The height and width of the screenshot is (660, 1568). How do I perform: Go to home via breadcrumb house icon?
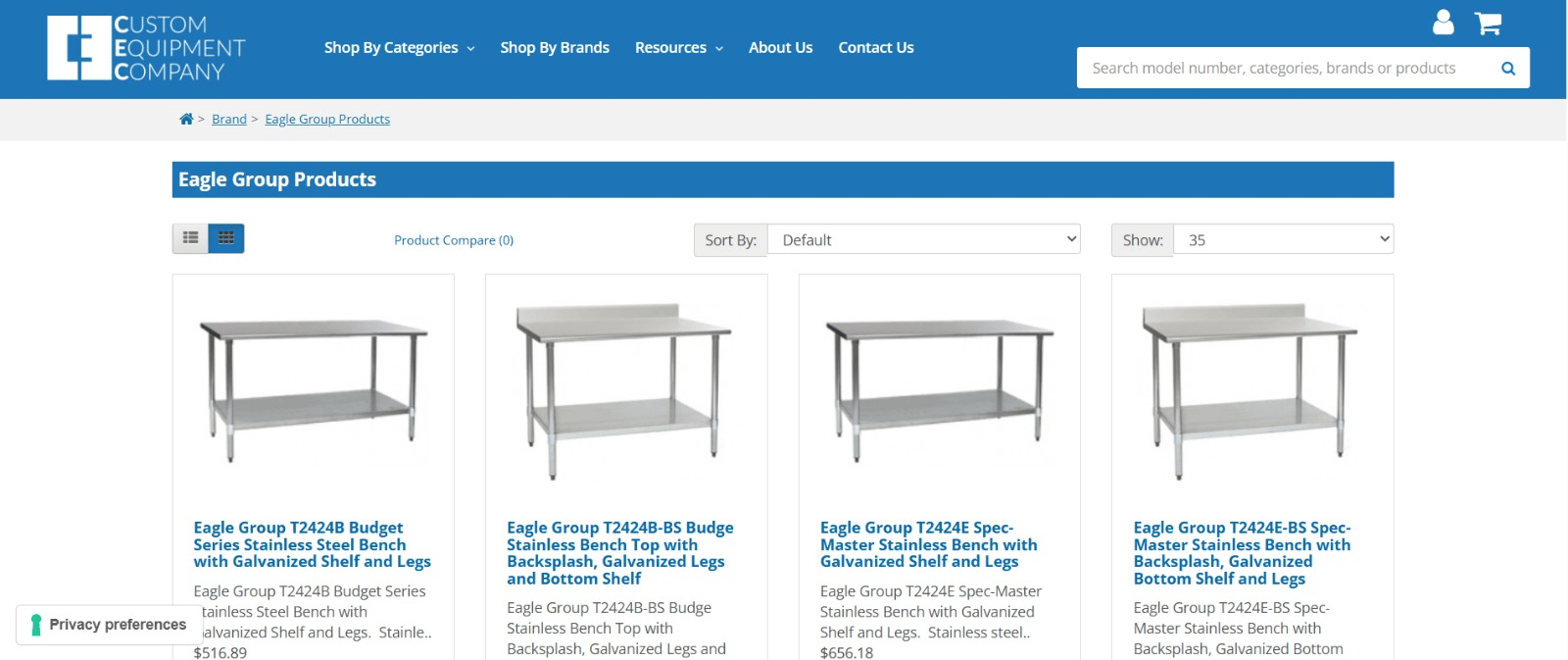tap(186, 120)
